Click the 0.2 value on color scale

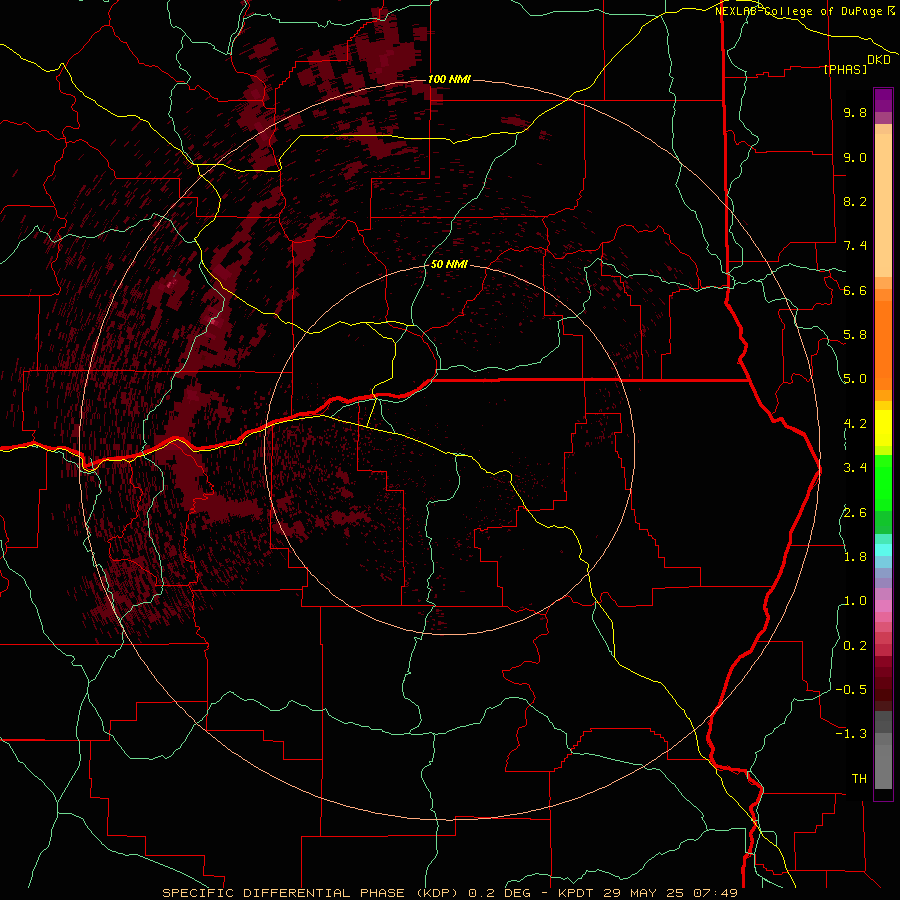[855, 646]
